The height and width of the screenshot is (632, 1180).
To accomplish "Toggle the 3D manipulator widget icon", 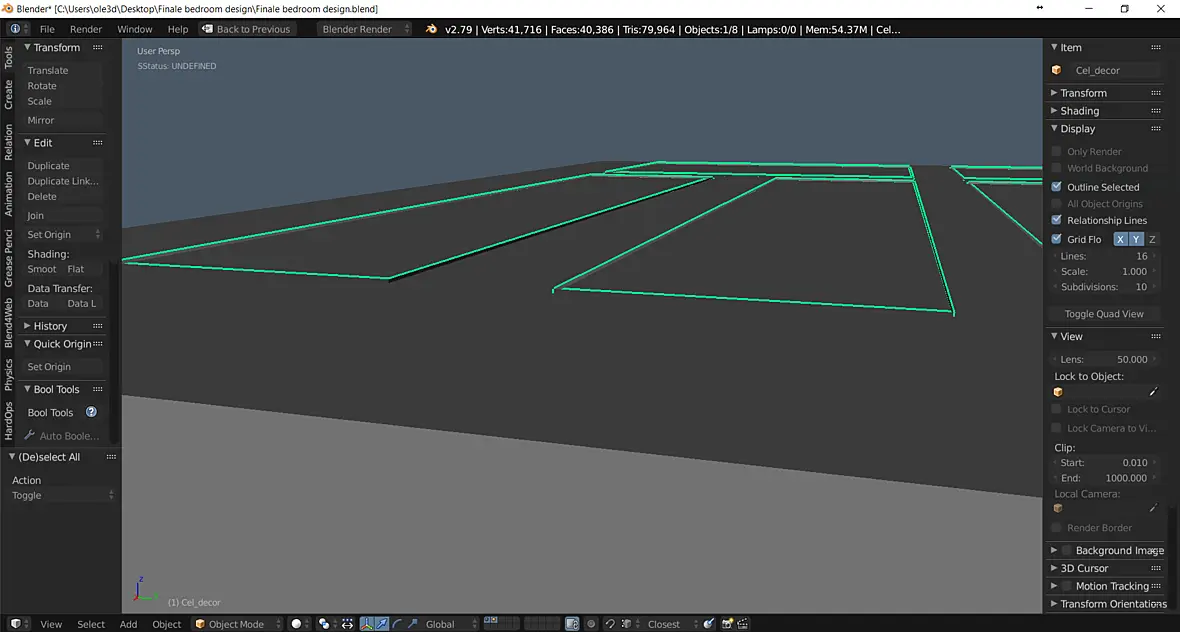I will [366, 624].
